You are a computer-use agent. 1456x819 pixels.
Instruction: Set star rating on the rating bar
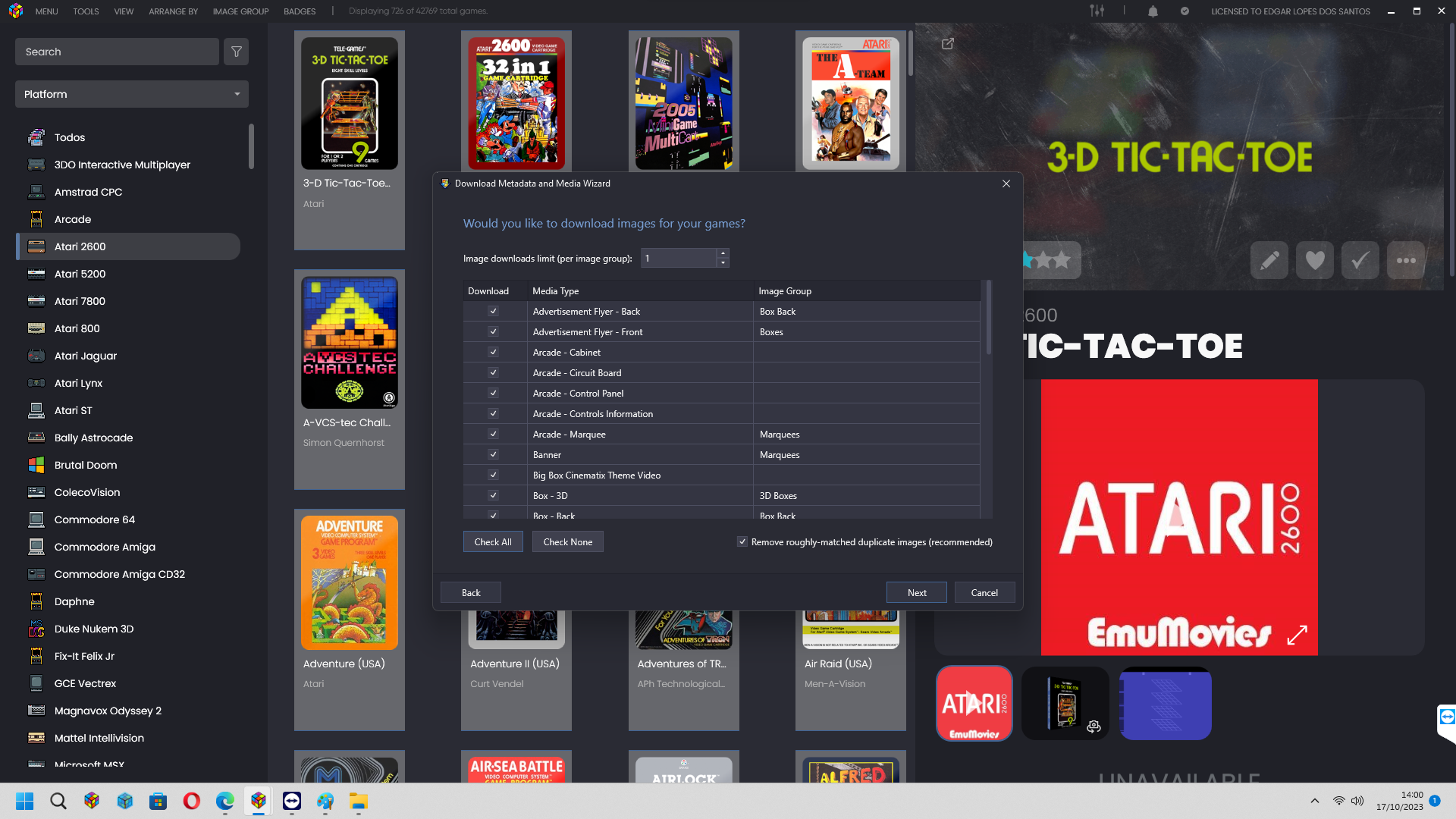1051,260
